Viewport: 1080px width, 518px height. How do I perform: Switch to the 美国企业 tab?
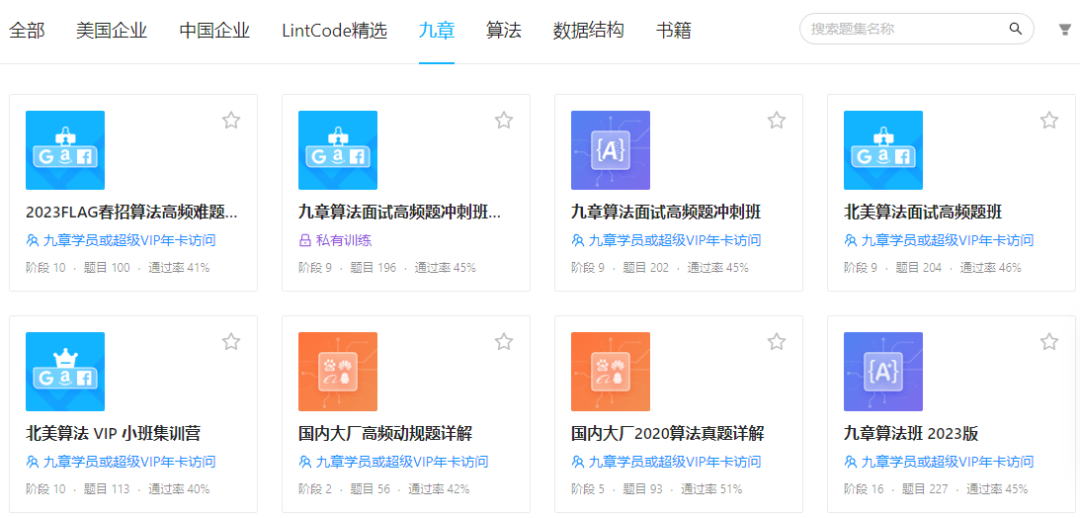[x=112, y=30]
